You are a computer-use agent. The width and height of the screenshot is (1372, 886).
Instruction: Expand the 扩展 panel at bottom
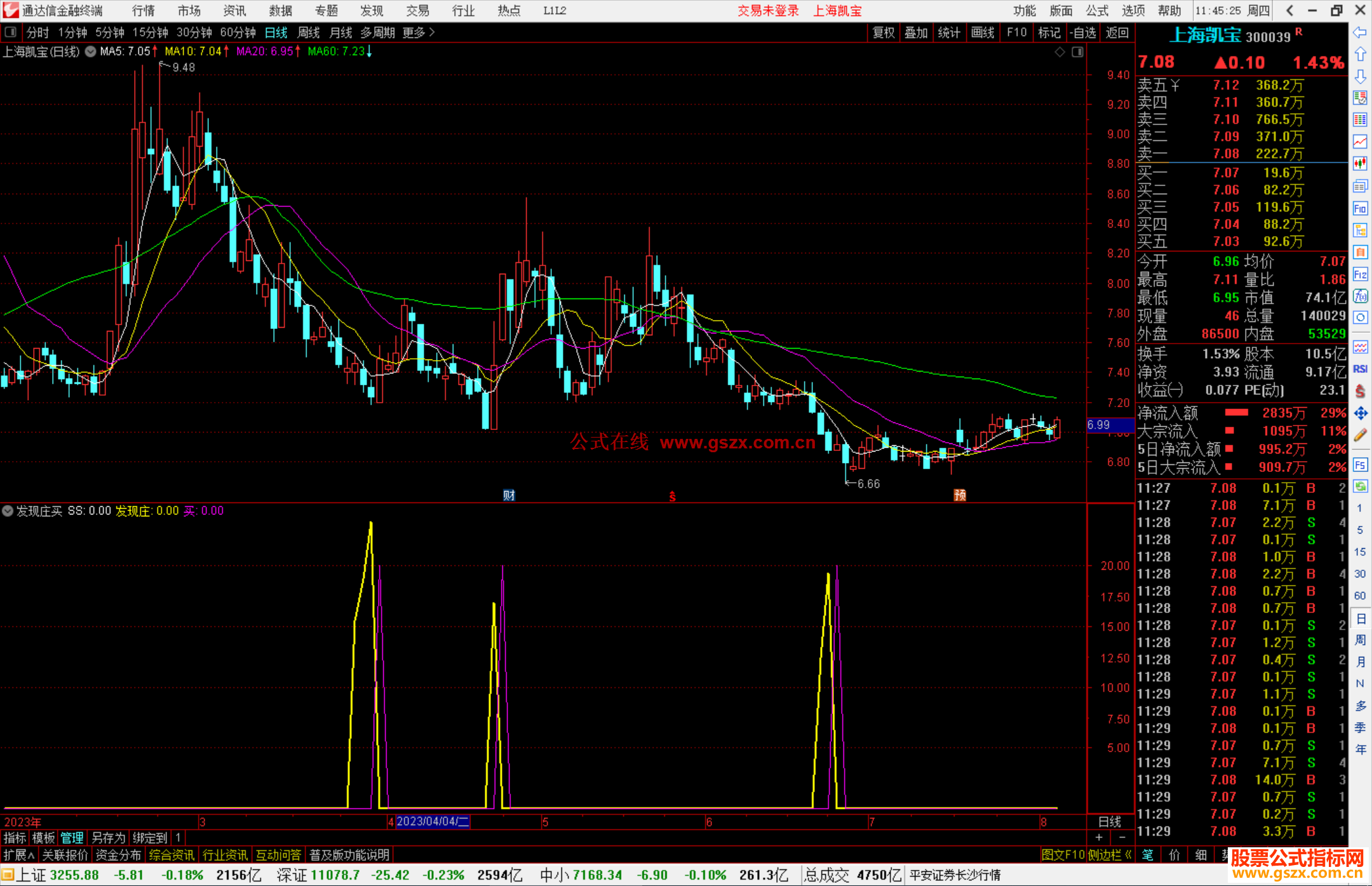tap(18, 855)
